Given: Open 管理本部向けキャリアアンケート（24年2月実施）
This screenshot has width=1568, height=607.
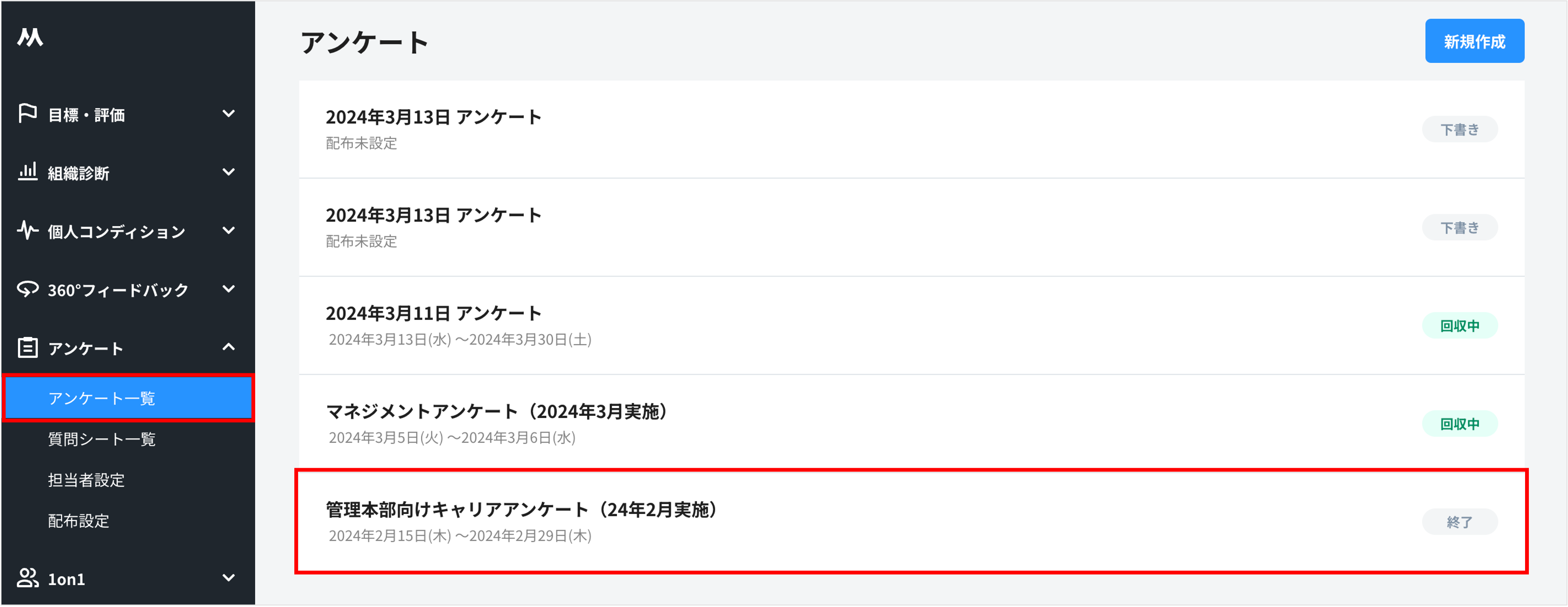Looking at the screenshot, I should point(521,510).
